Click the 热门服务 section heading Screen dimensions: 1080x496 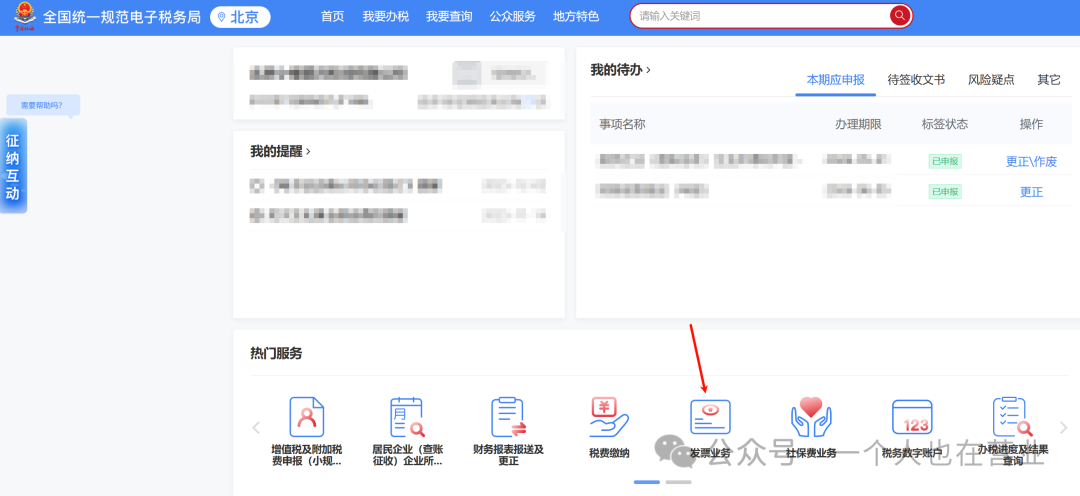point(276,354)
